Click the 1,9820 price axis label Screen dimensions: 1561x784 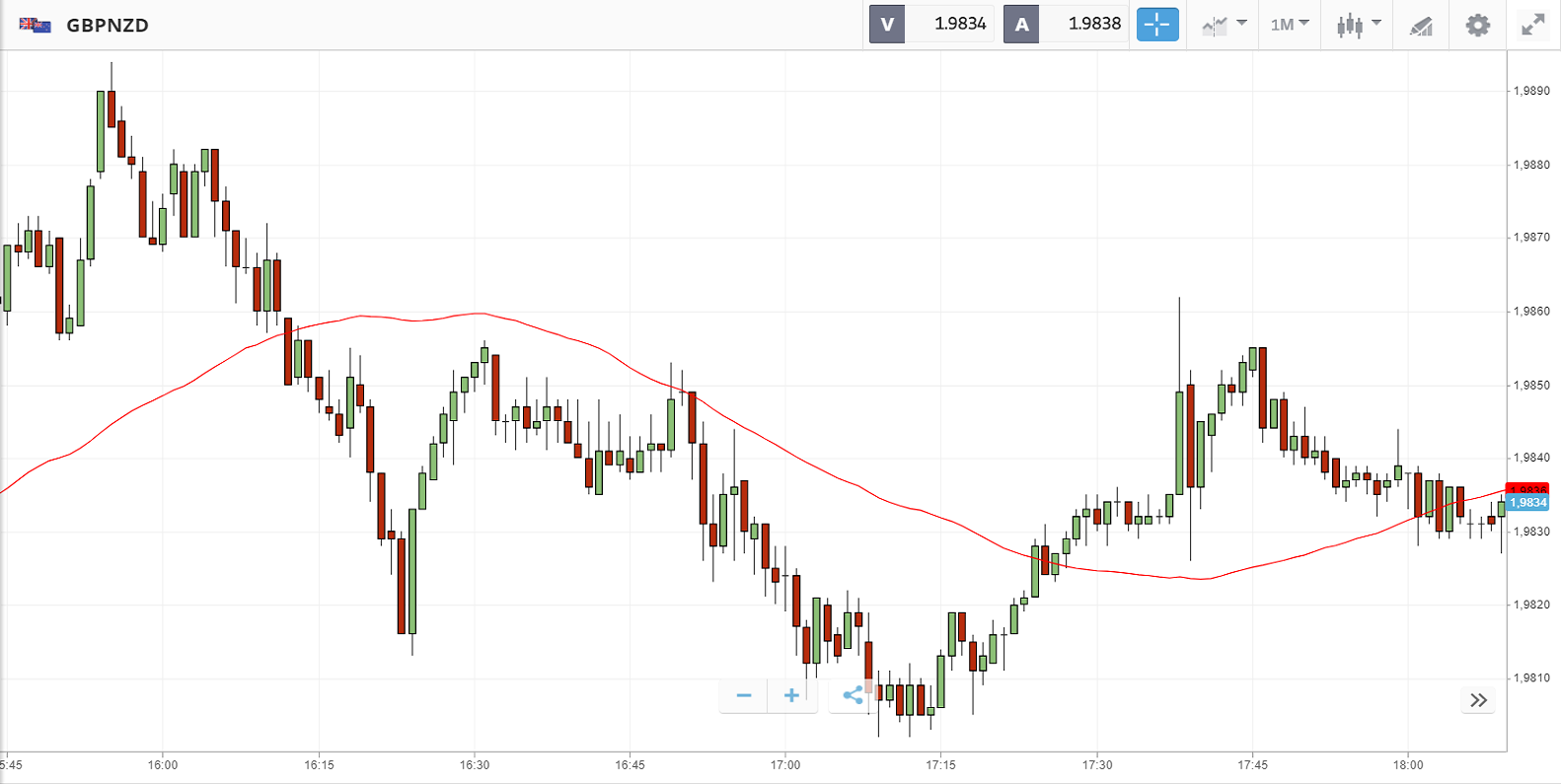(1531, 605)
